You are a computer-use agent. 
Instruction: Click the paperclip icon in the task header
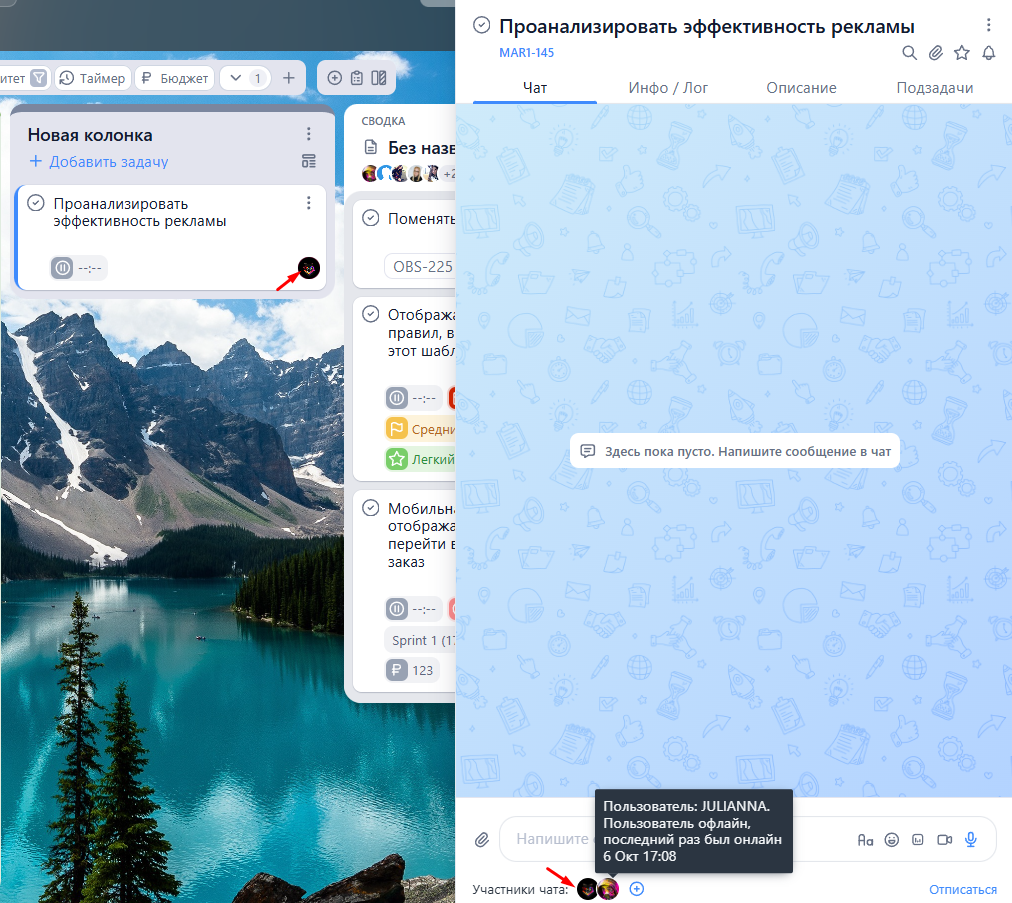coord(936,53)
